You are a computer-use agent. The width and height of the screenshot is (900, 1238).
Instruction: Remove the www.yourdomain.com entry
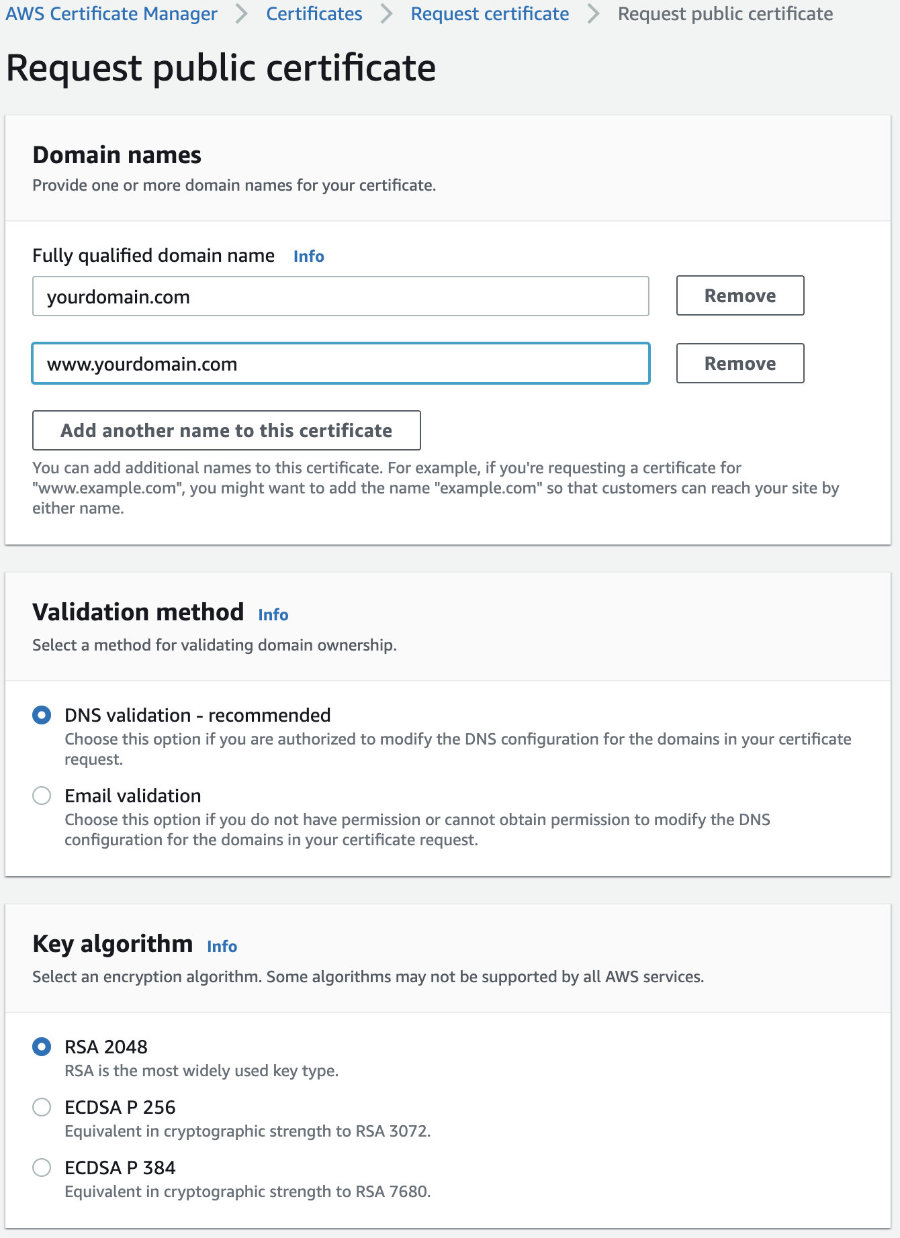[x=740, y=363]
